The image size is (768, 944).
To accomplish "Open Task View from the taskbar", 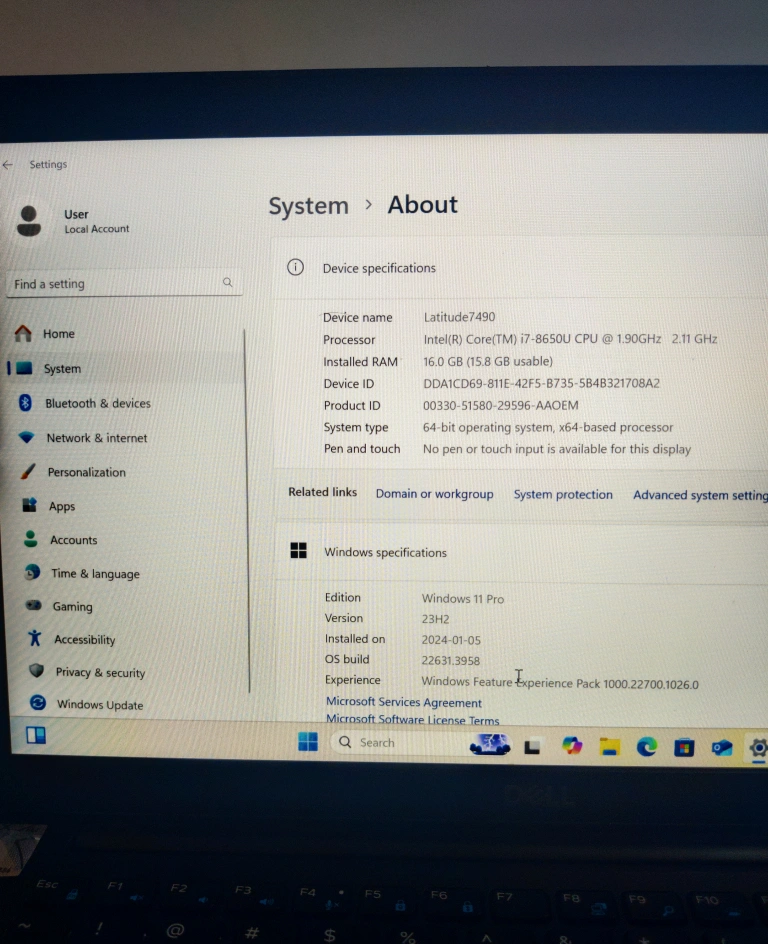I will pyautogui.click(x=532, y=747).
